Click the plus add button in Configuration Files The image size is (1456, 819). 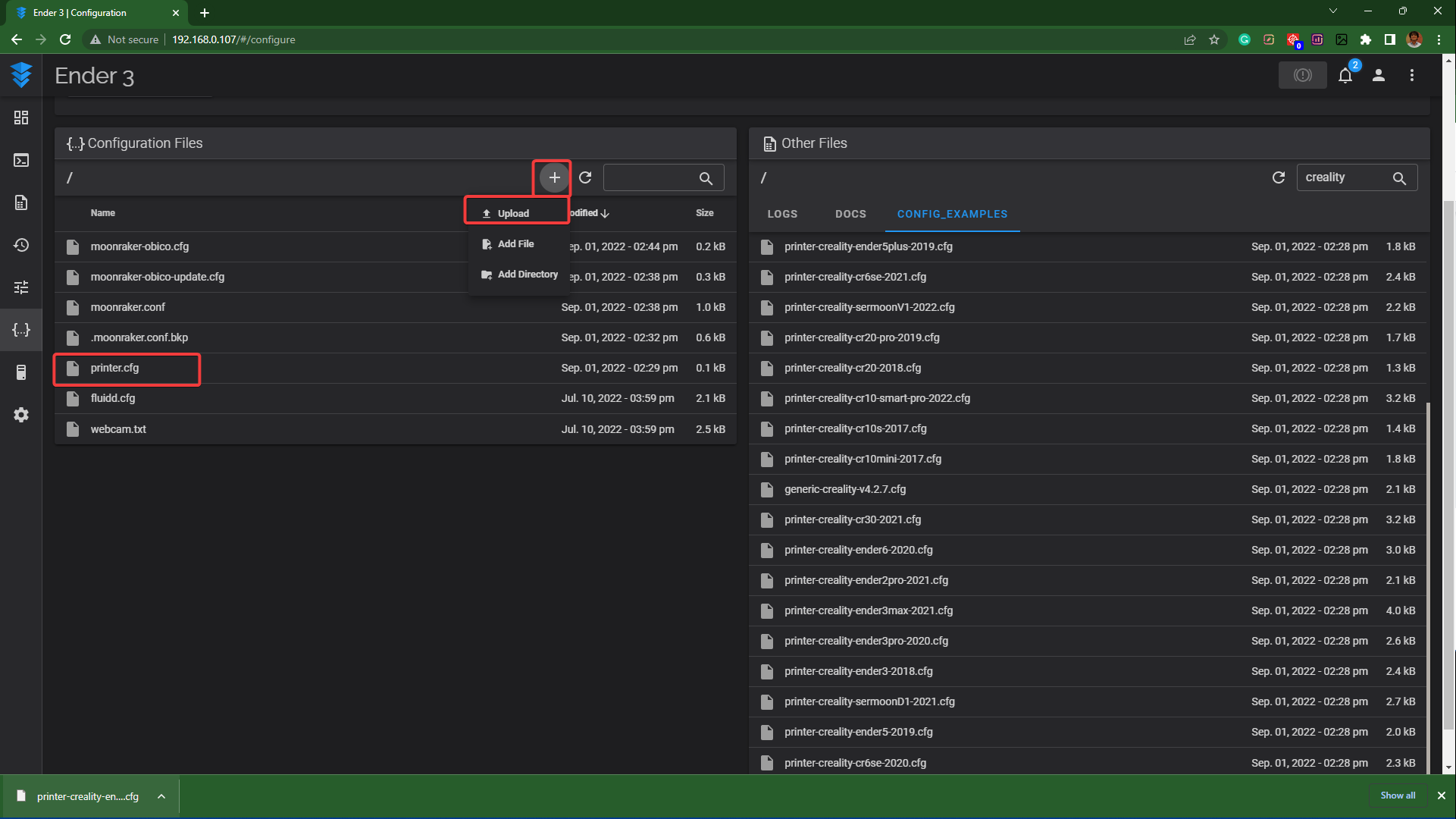[554, 177]
